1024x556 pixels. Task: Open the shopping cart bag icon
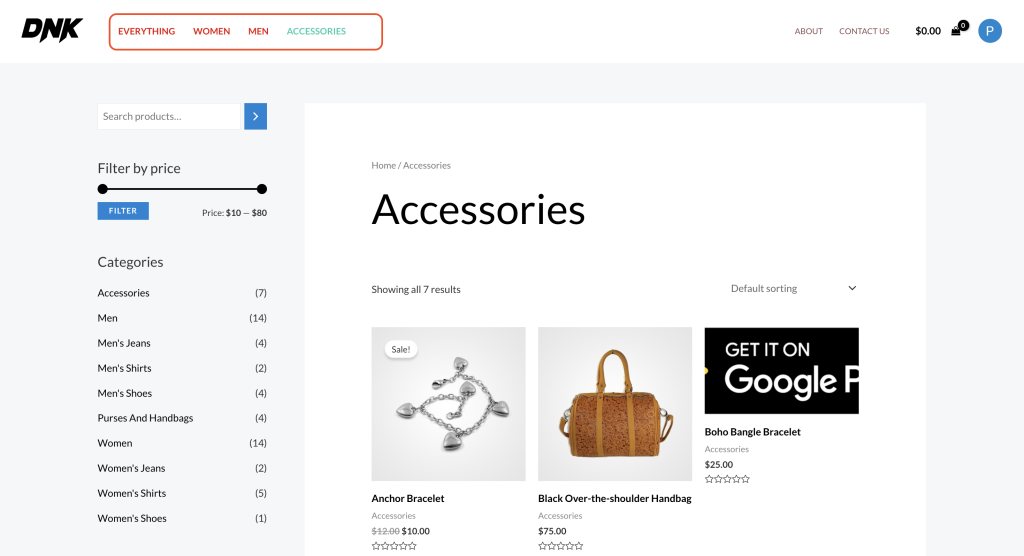[x=956, y=31]
